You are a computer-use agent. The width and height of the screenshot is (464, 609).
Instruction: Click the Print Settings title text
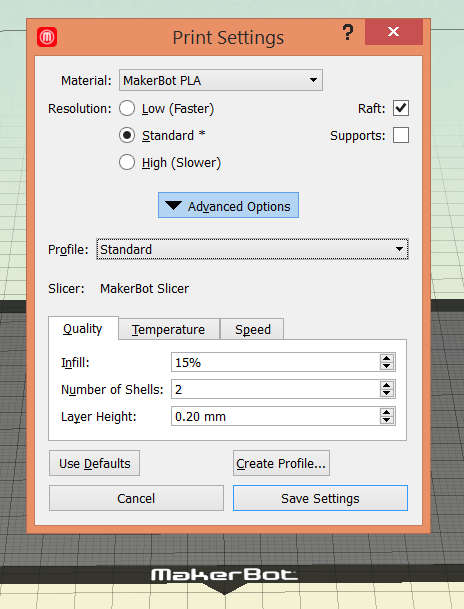(228, 38)
